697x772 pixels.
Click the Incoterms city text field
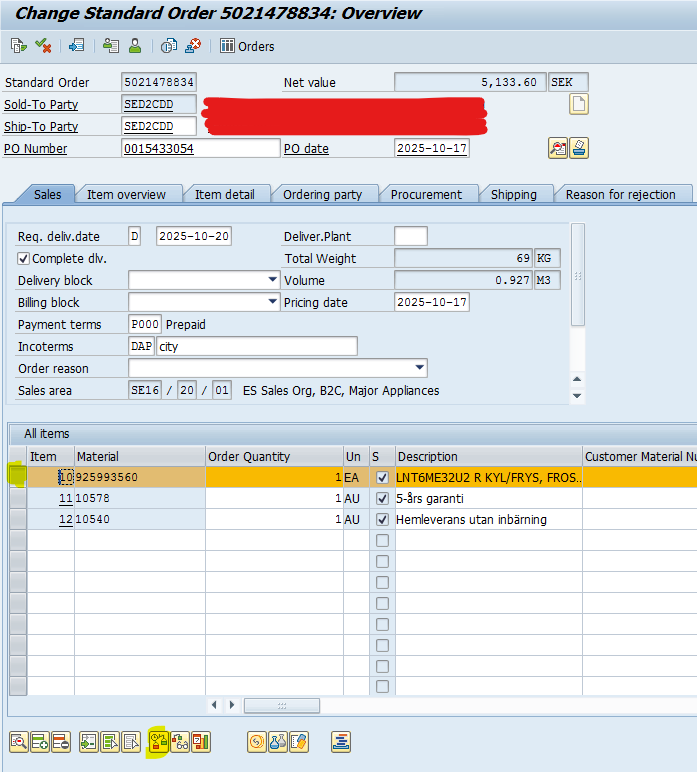coord(257,346)
